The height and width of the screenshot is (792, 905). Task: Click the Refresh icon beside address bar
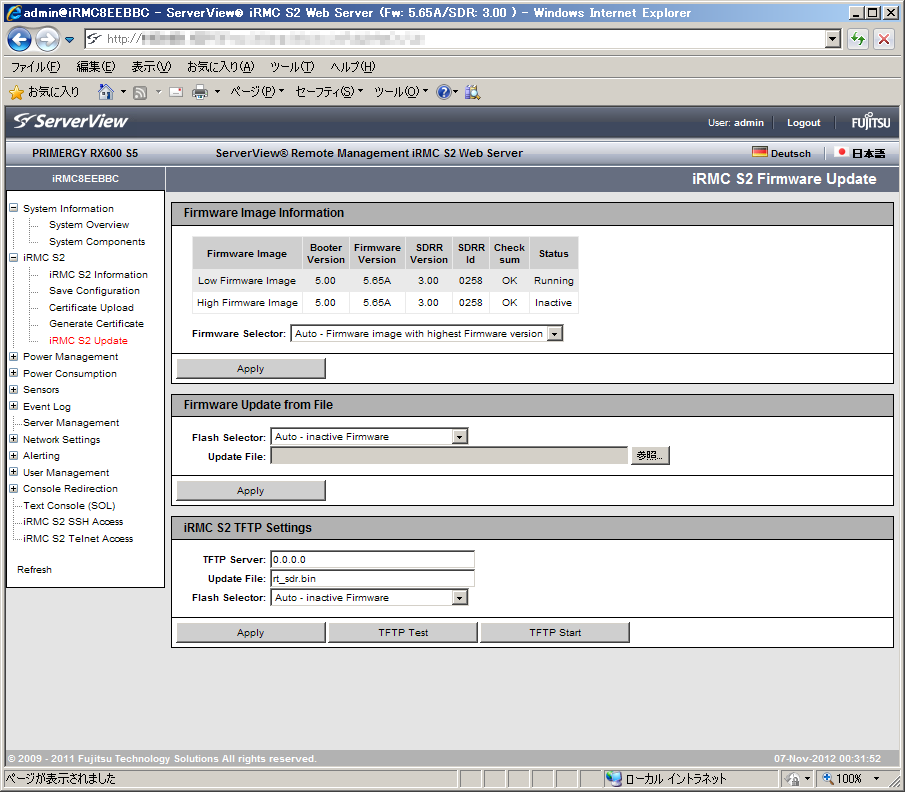[857, 39]
